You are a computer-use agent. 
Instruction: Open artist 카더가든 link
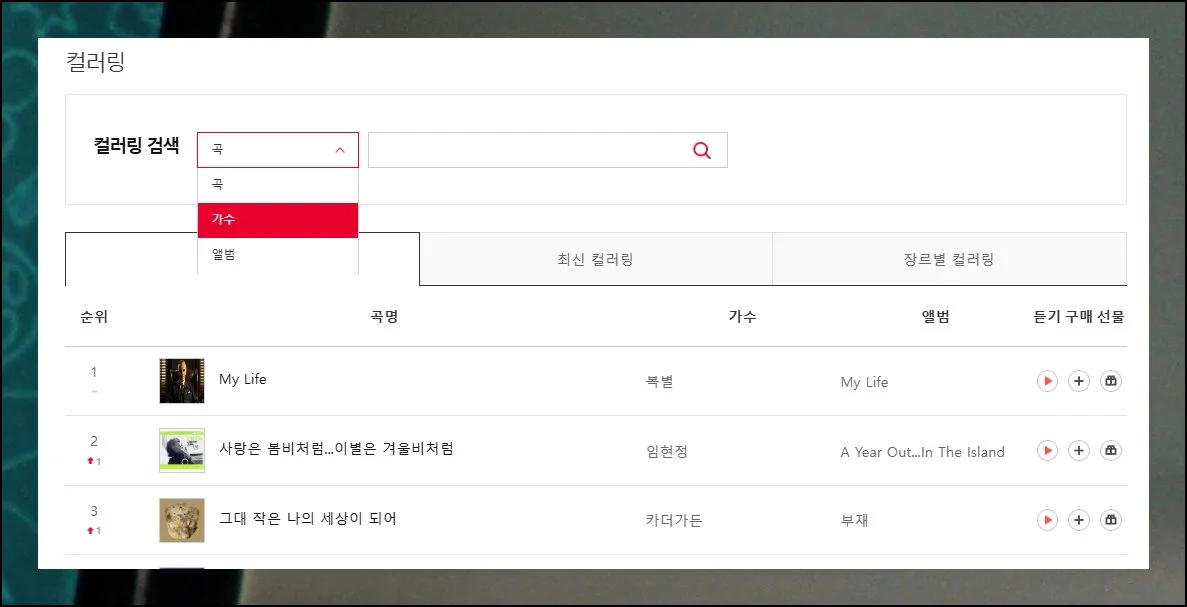[674, 520]
